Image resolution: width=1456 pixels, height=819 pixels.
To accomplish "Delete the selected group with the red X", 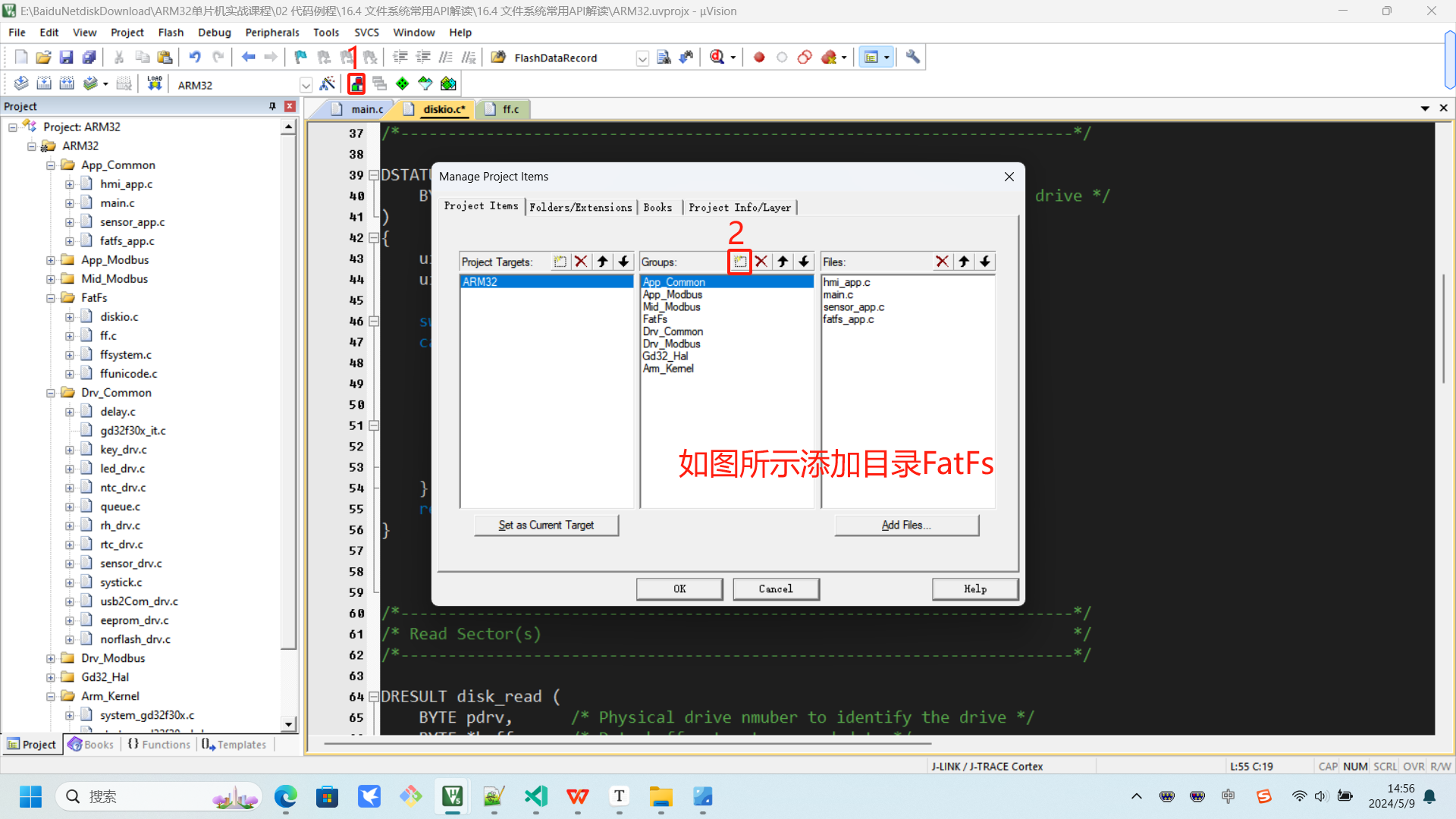I will [x=761, y=262].
